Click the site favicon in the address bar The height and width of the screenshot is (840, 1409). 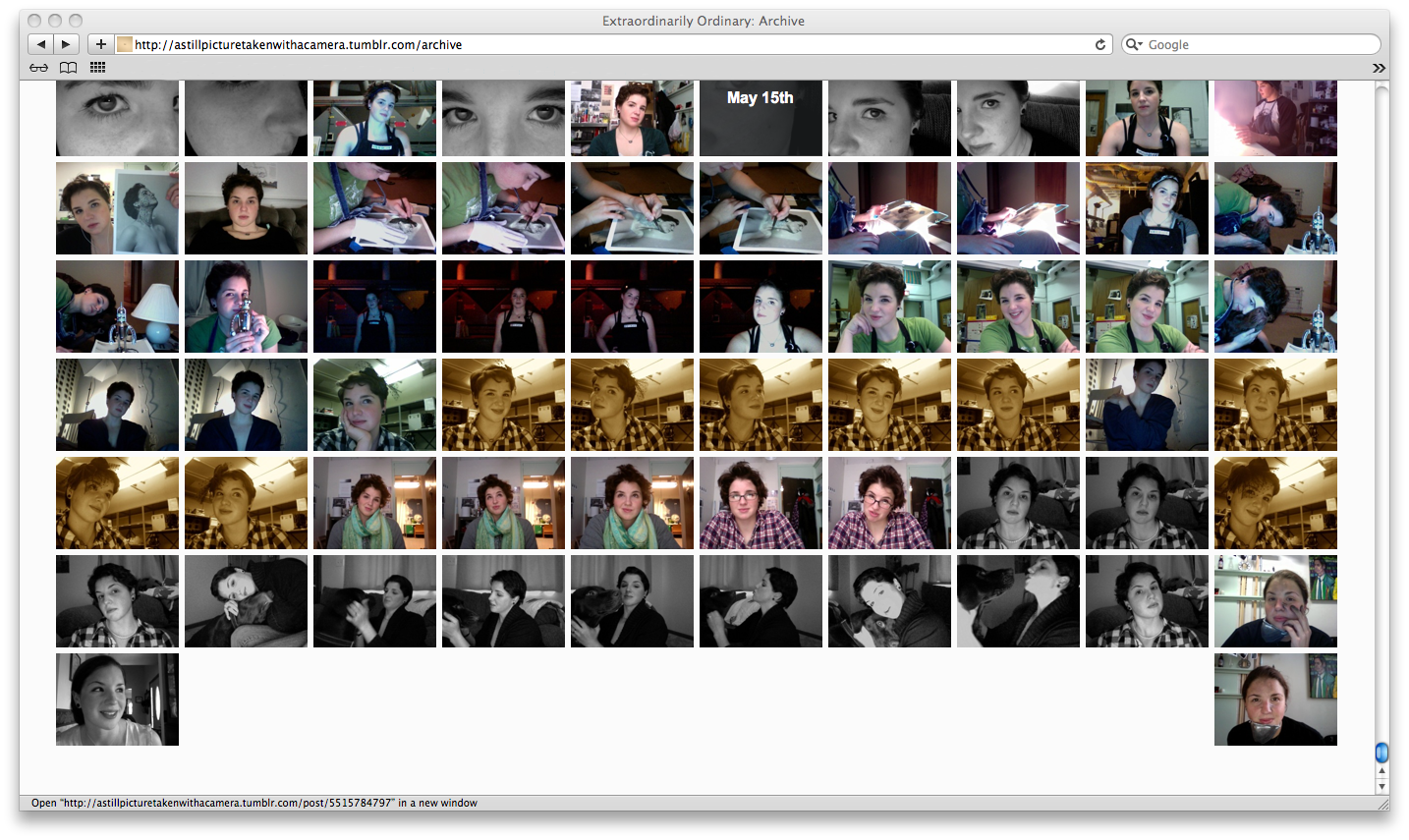point(125,44)
